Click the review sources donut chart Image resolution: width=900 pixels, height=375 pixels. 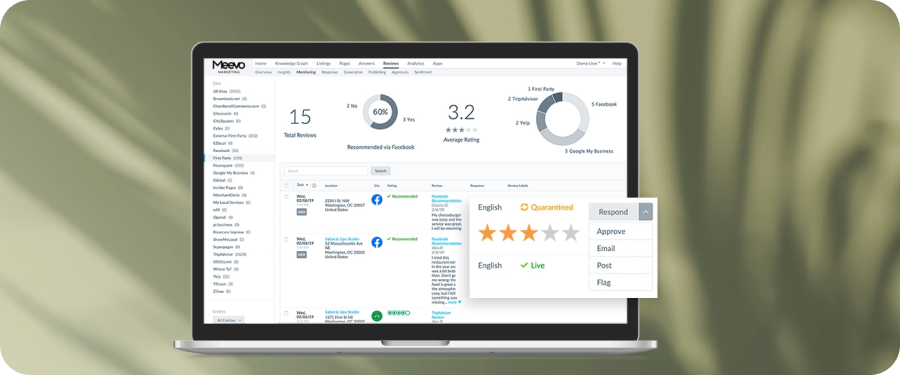tap(562, 119)
